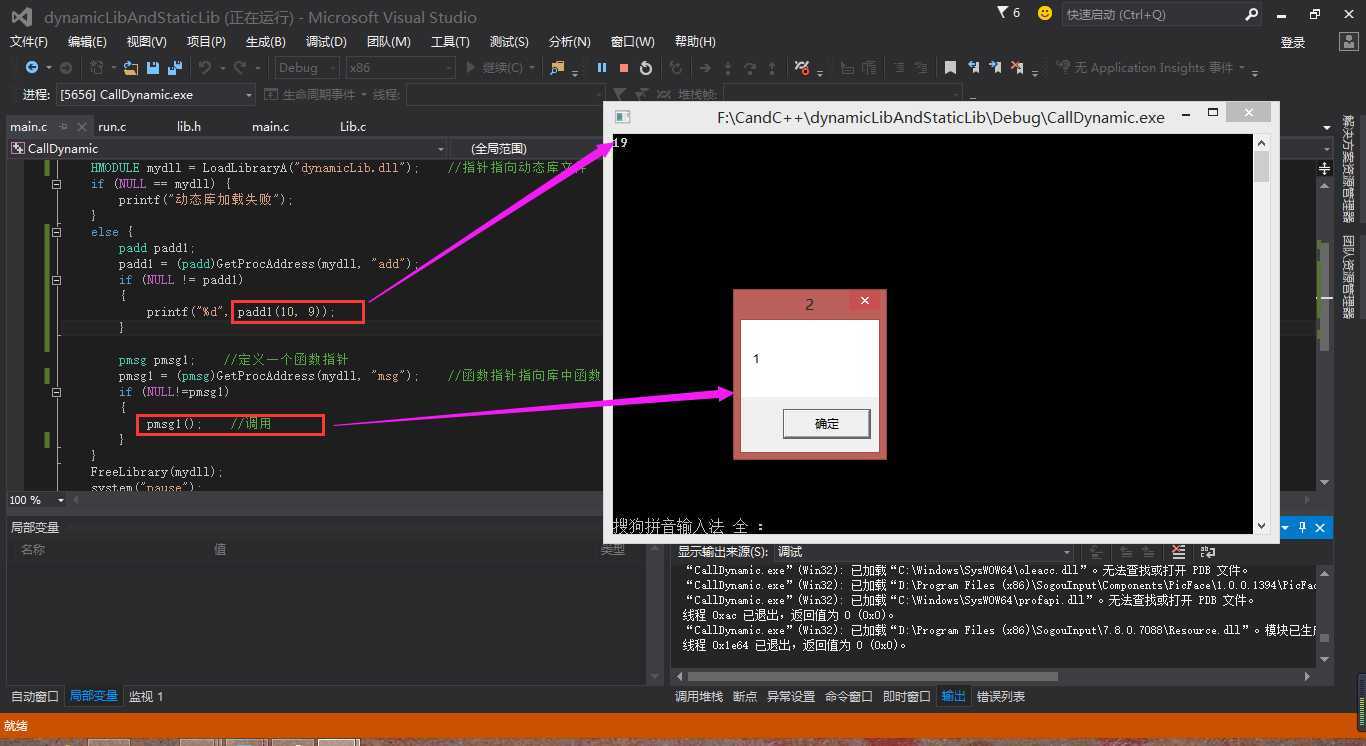Click the feedback smiley face icon

[x=1045, y=13]
